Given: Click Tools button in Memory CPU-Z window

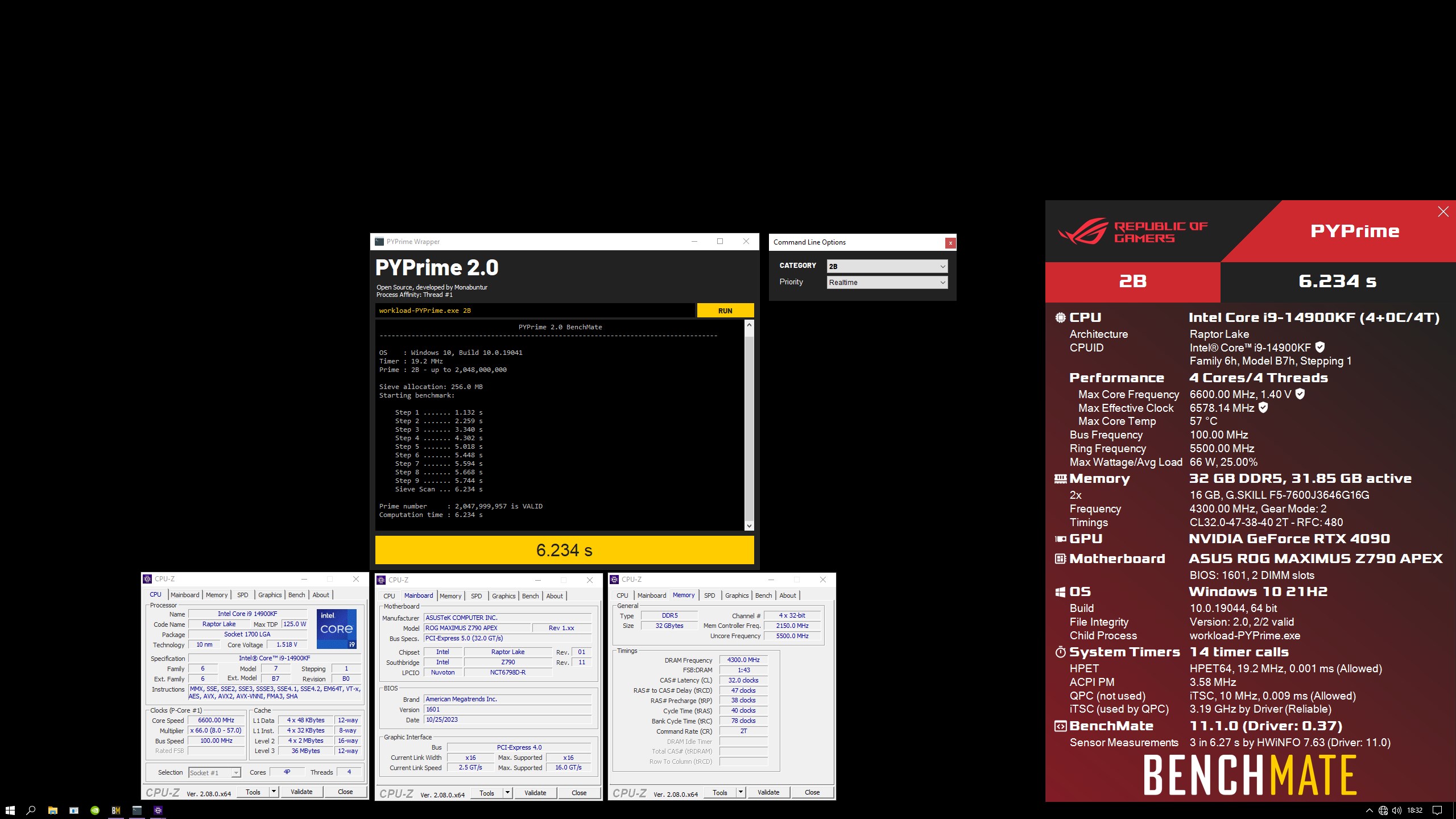Looking at the screenshot, I should tap(720, 792).
